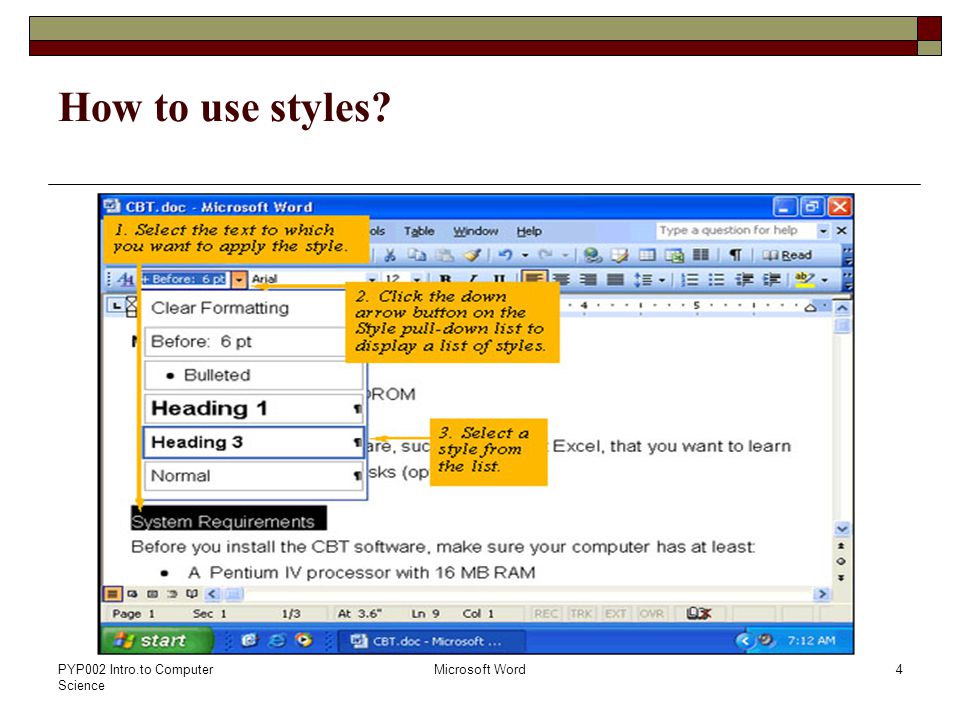The image size is (960, 720).
Task: Open the Redo history dropdown arrow
Action: 565,255
